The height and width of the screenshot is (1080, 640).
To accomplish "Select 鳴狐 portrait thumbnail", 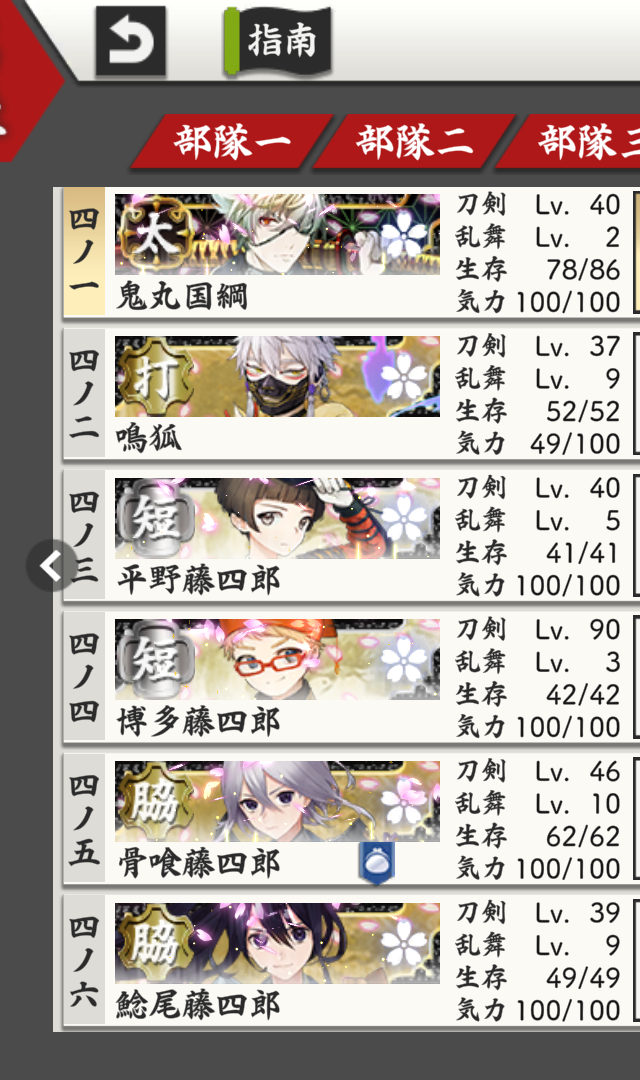I will point(277,376).
